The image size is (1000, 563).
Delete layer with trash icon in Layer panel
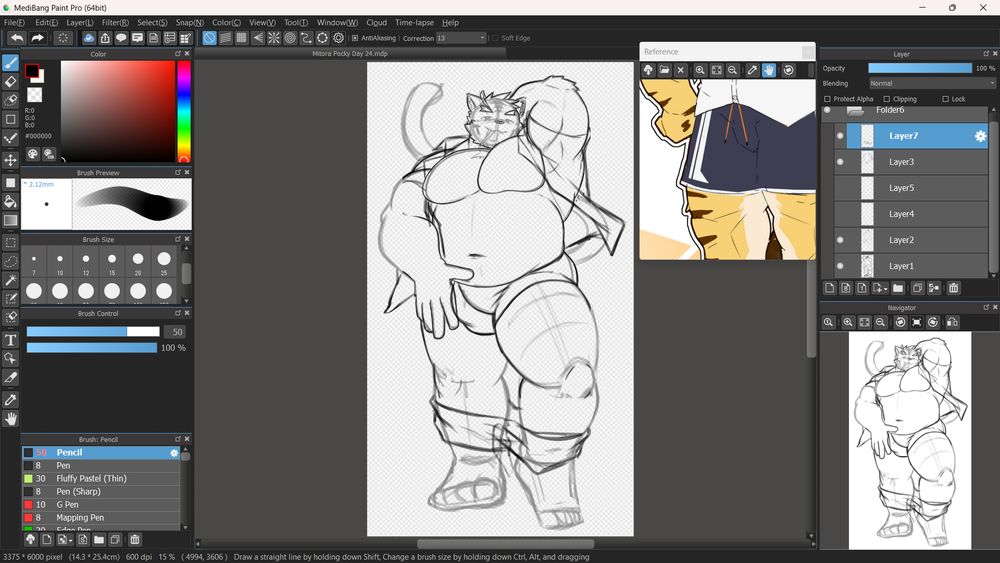pyautogui.click(x=953, y=288)
